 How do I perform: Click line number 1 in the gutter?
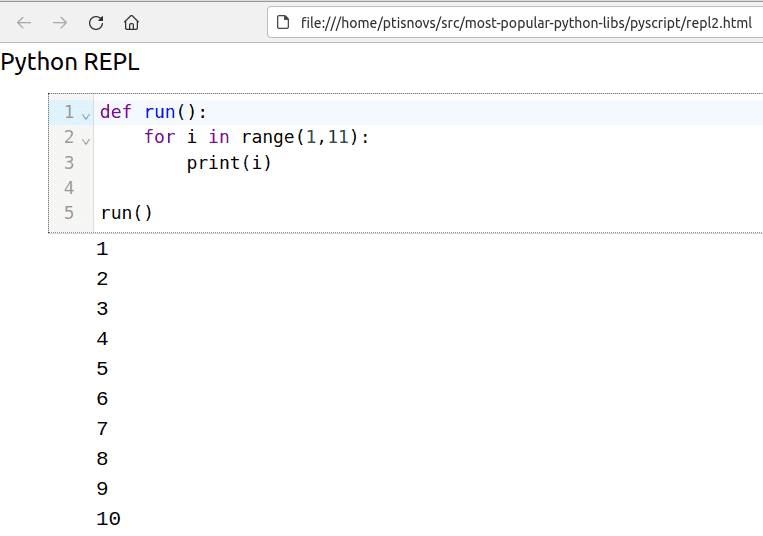(x=69, y=112)
